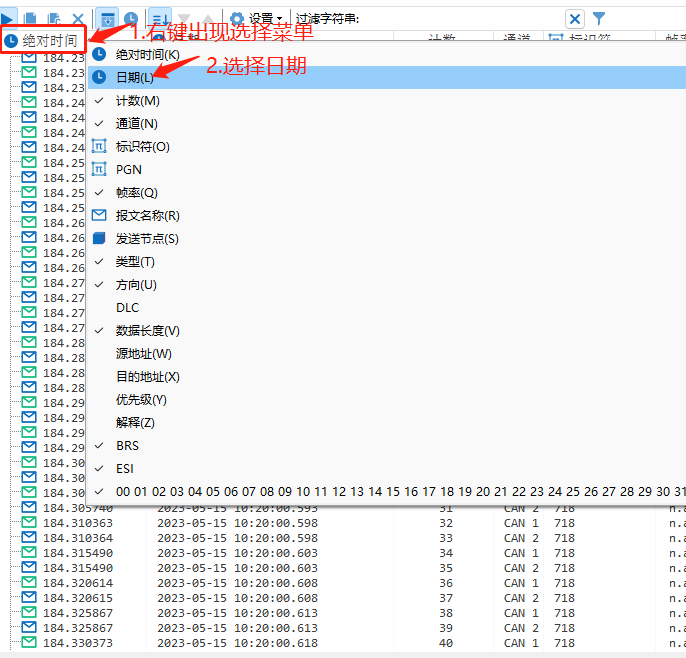This screenshot has height=658, width=686.
Task: Click identifier 718 in row count 37
Action: [564, 598]
